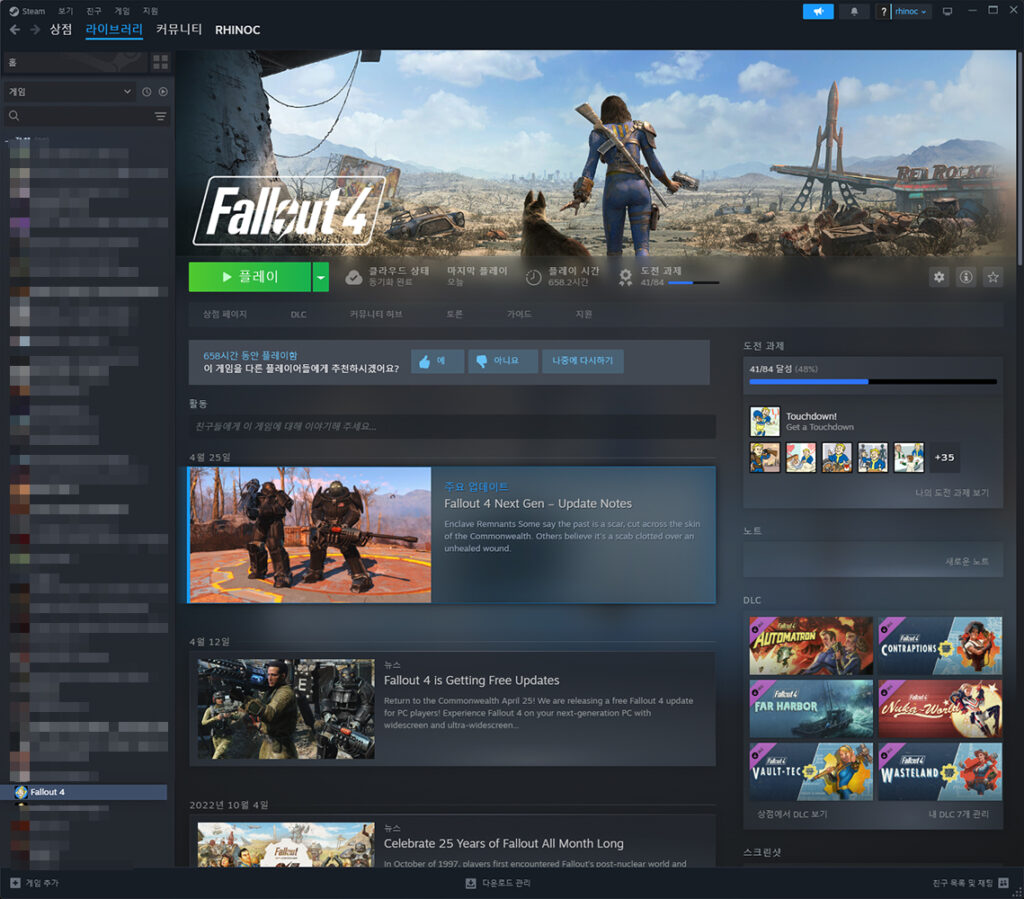
Task: Go to the 상점 store tab
Action: coord(61,29)
